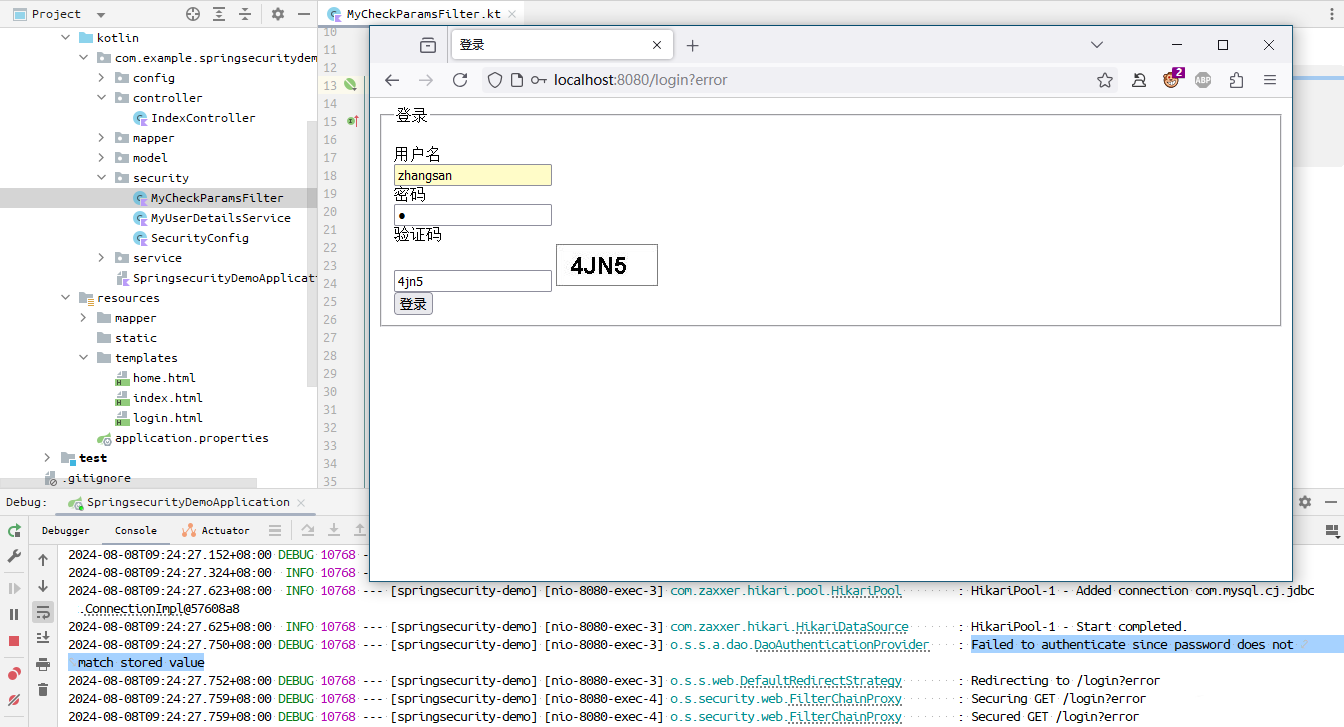
Task: Print the console output
Action: [x=43, y=663]
